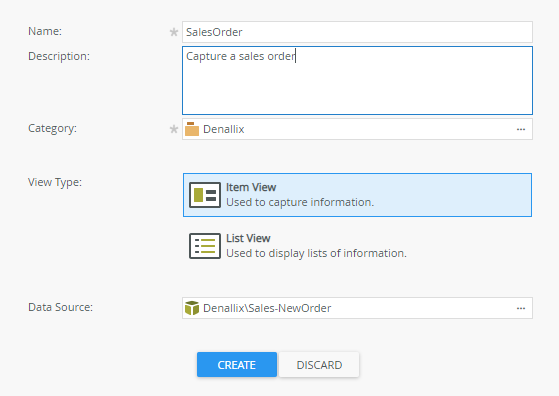Click the 'Used to capture information' description
The image size is (559, 396).
click(300, 202)
